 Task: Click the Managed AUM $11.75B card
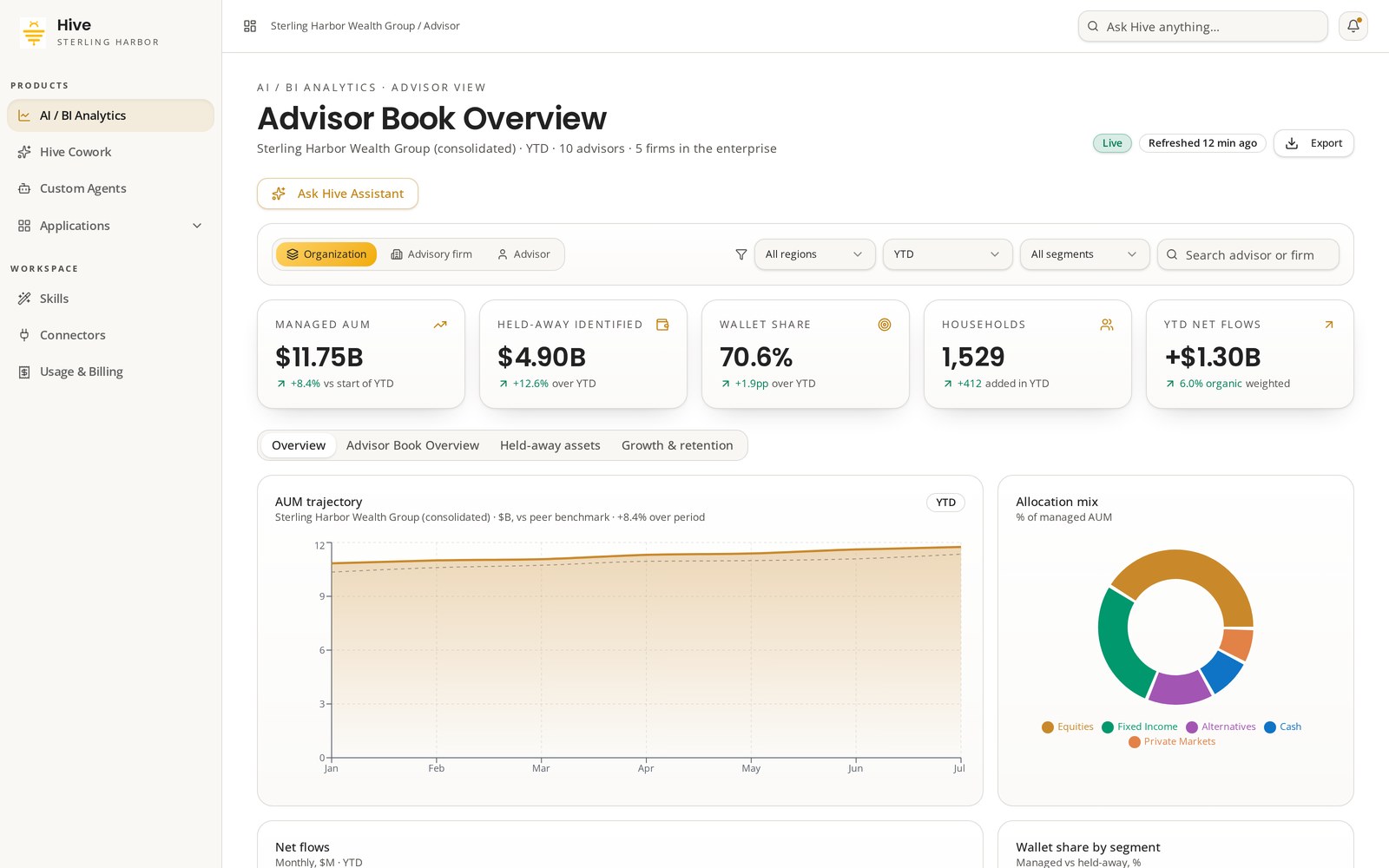361,354
